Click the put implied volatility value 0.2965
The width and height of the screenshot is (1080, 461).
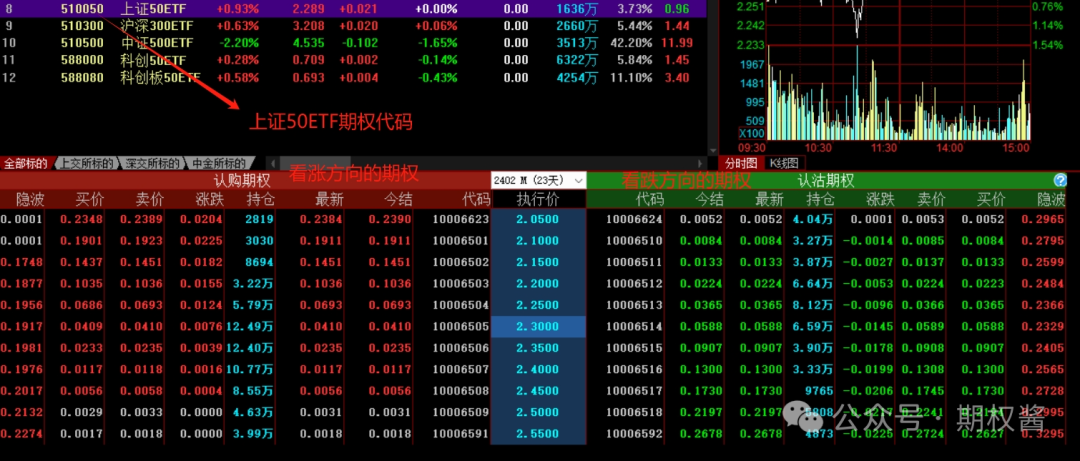pos(1043,220)
